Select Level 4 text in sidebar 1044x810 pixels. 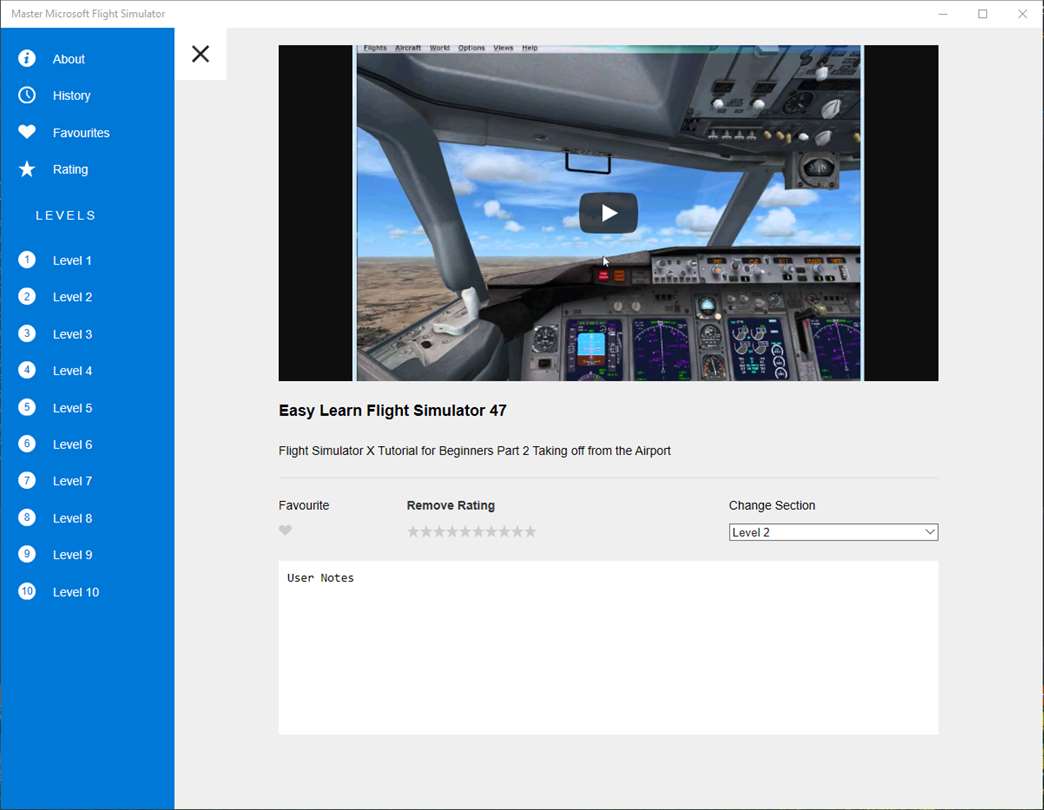[72, 371]
